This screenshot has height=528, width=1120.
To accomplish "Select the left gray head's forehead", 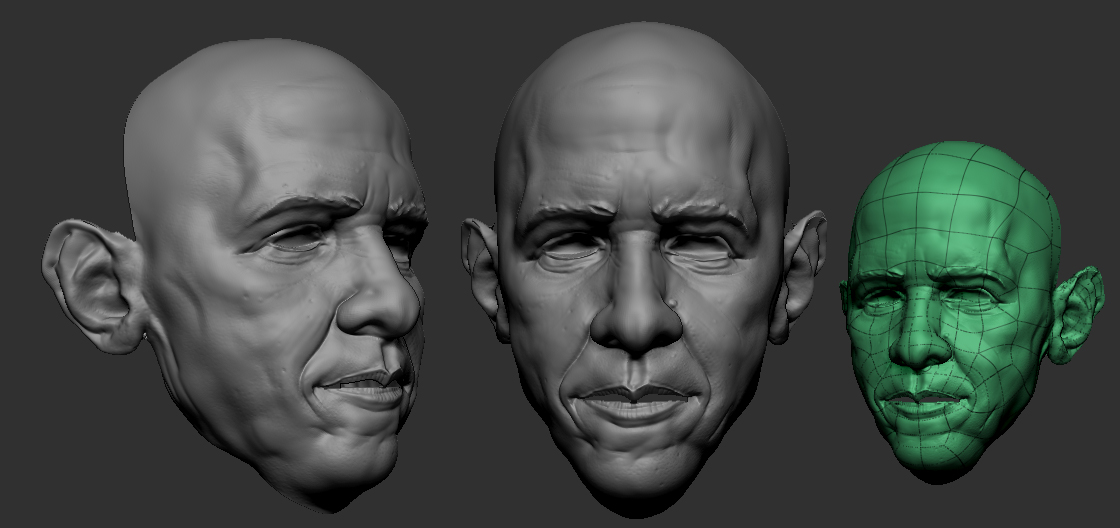I will point(260,130).
